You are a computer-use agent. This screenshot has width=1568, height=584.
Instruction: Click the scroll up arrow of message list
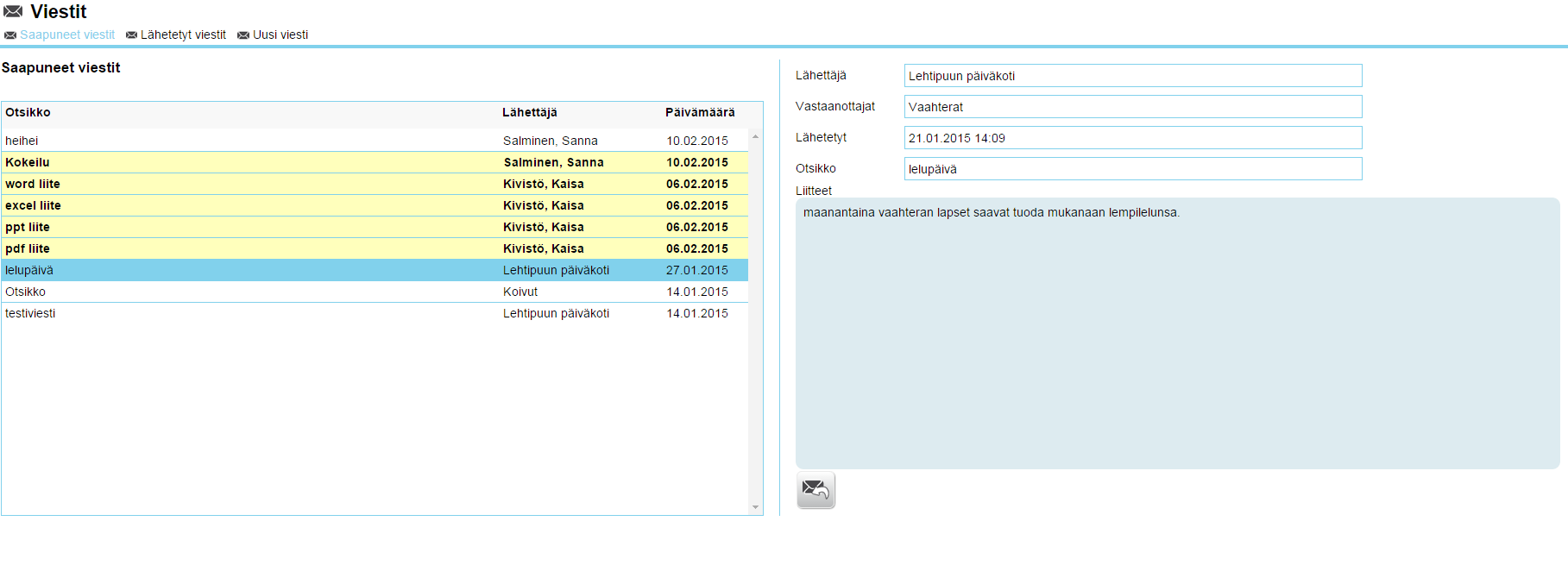[x=755, y=136]
